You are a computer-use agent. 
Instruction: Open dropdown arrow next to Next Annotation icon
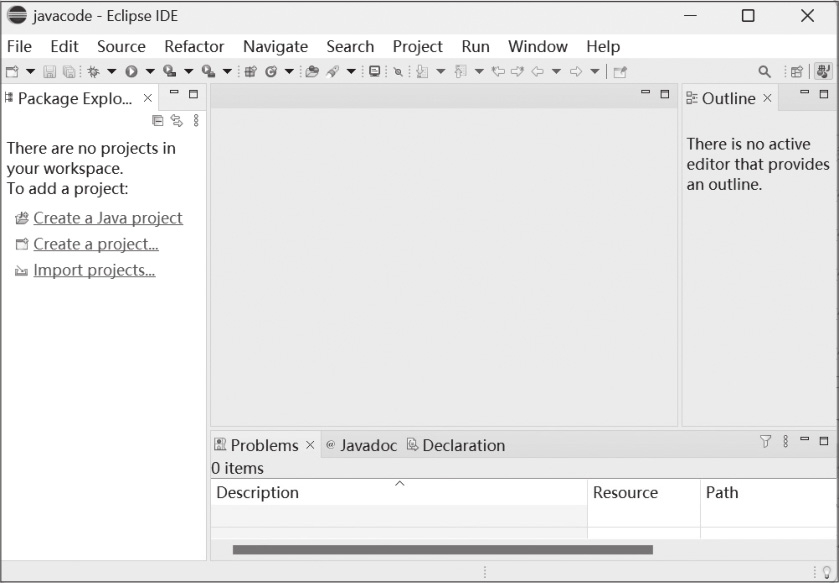[x=440, y=71]
